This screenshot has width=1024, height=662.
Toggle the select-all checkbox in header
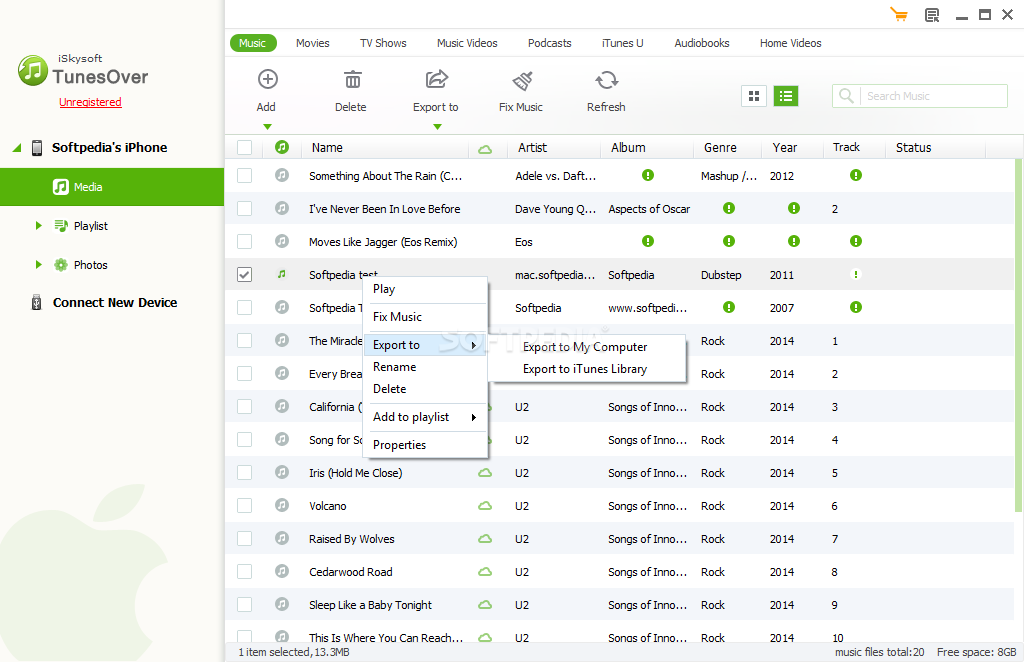(x=244, y=148)
